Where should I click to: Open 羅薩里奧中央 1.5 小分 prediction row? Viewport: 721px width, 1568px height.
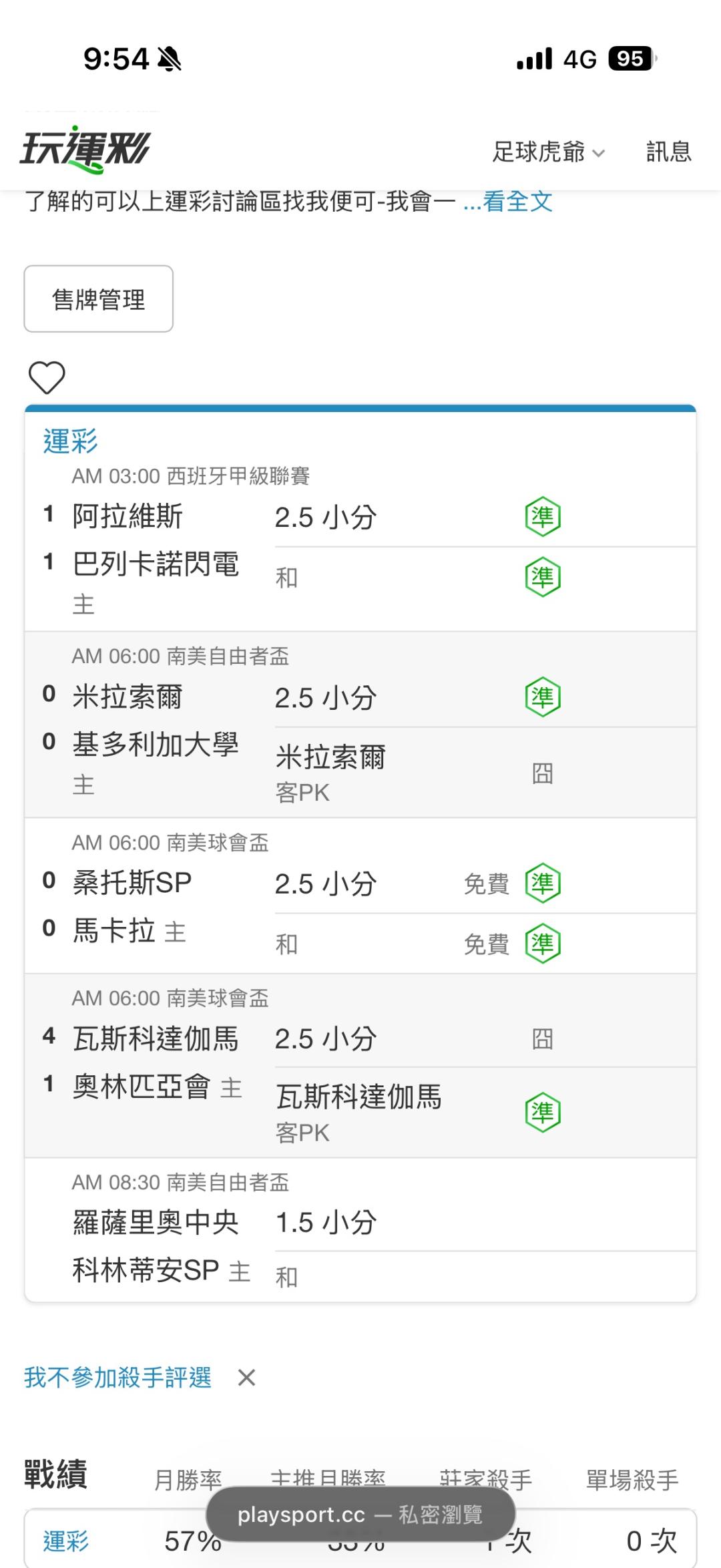coord(485,1223)
